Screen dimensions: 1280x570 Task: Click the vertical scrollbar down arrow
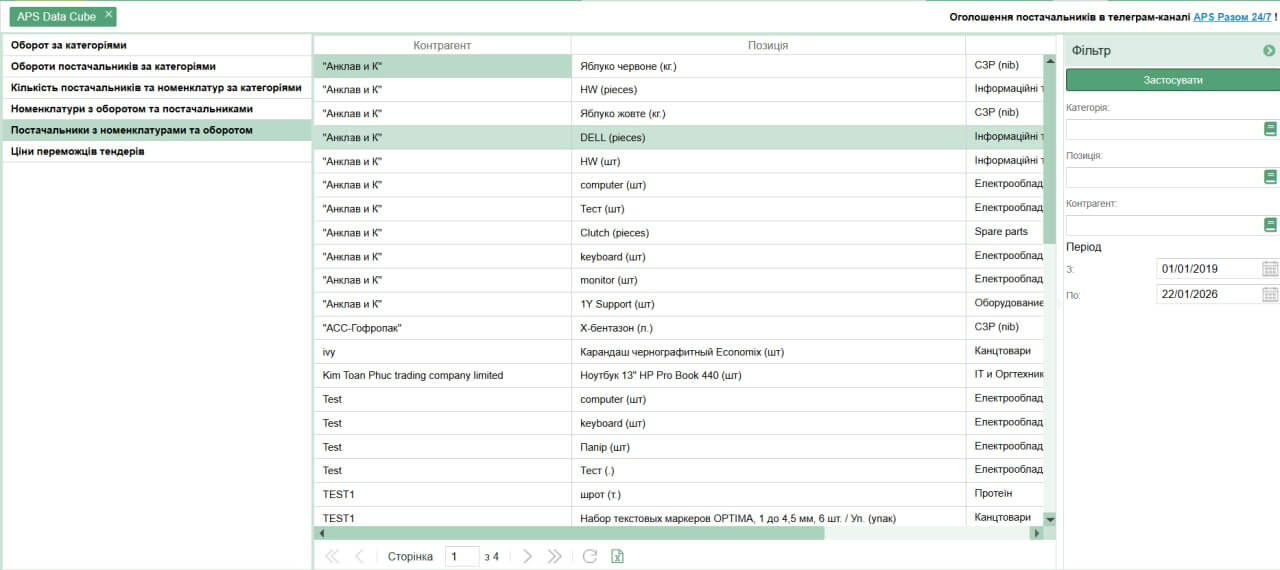[x=1050, y=519]
